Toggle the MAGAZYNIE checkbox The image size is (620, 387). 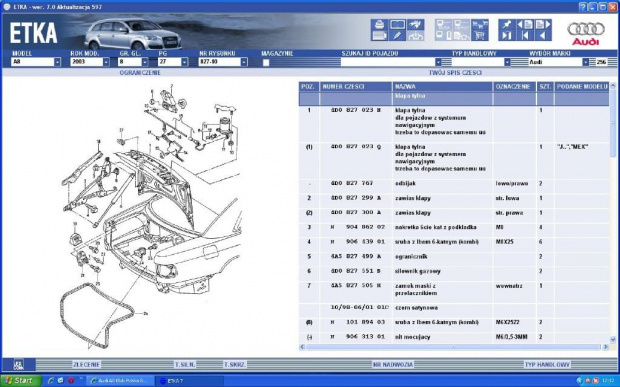pos(266,62)
